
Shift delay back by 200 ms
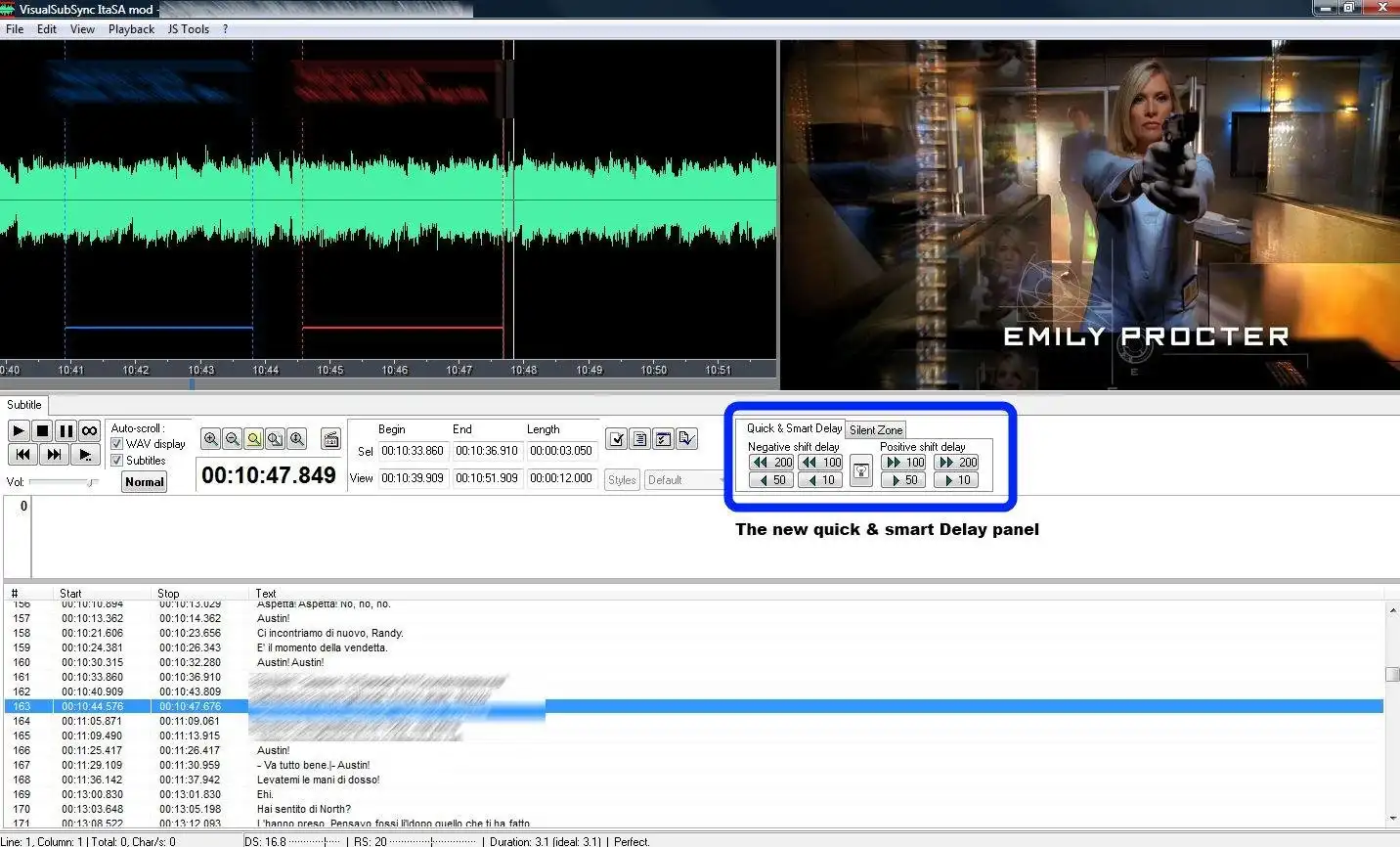point(771,463)
